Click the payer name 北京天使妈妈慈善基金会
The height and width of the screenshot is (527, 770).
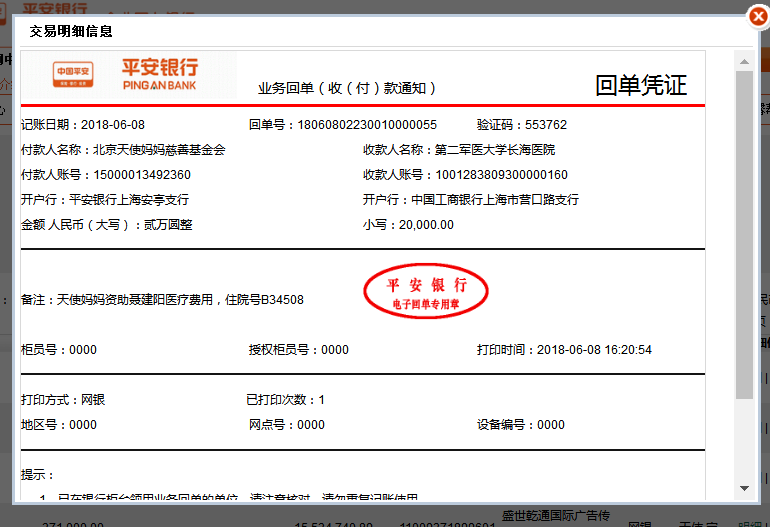(x=159, y=150)
